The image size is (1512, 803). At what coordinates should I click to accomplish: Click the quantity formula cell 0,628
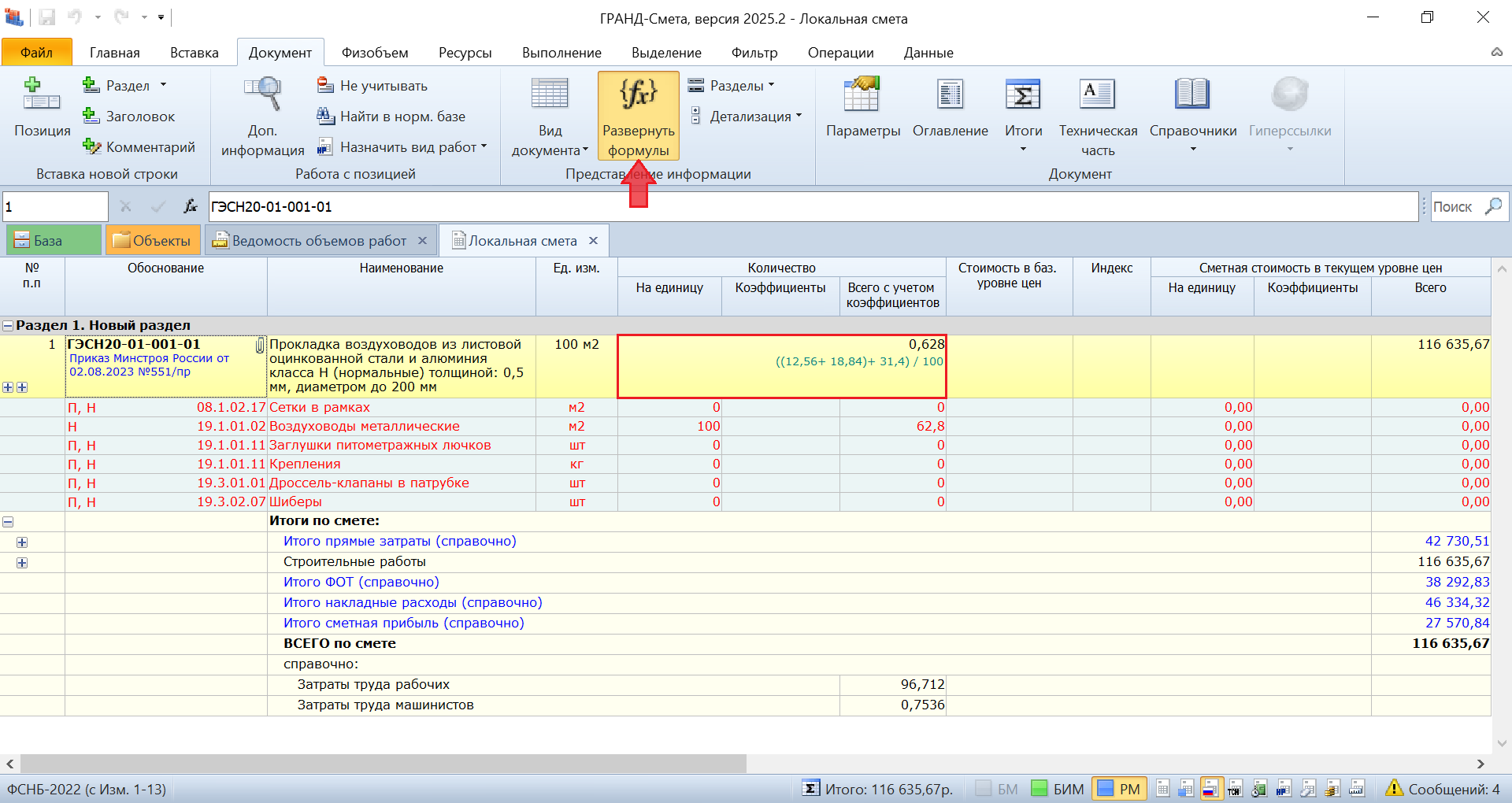tap(781, 366)
